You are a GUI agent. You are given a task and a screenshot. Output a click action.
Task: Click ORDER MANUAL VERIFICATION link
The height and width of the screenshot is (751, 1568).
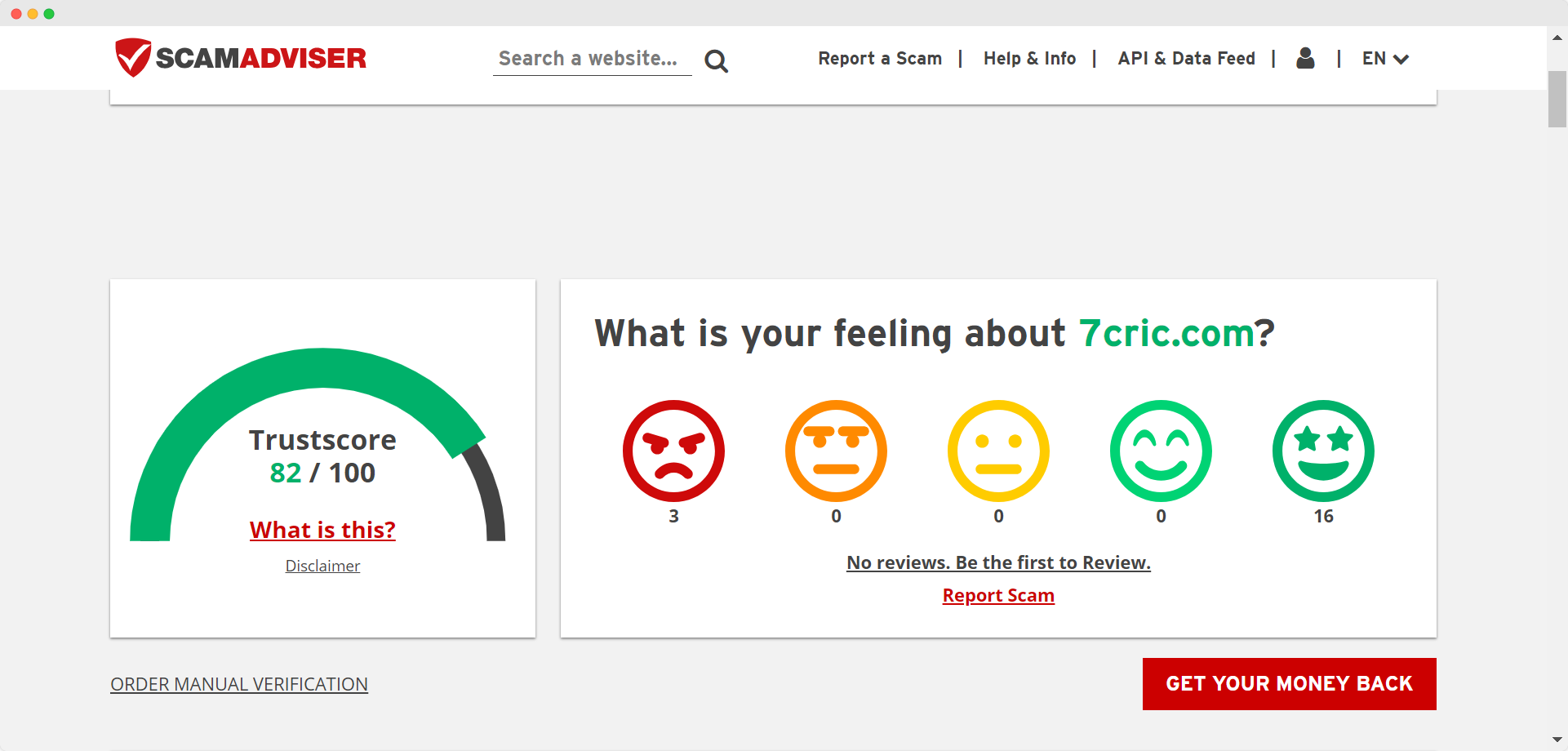[x=239, y=684]
